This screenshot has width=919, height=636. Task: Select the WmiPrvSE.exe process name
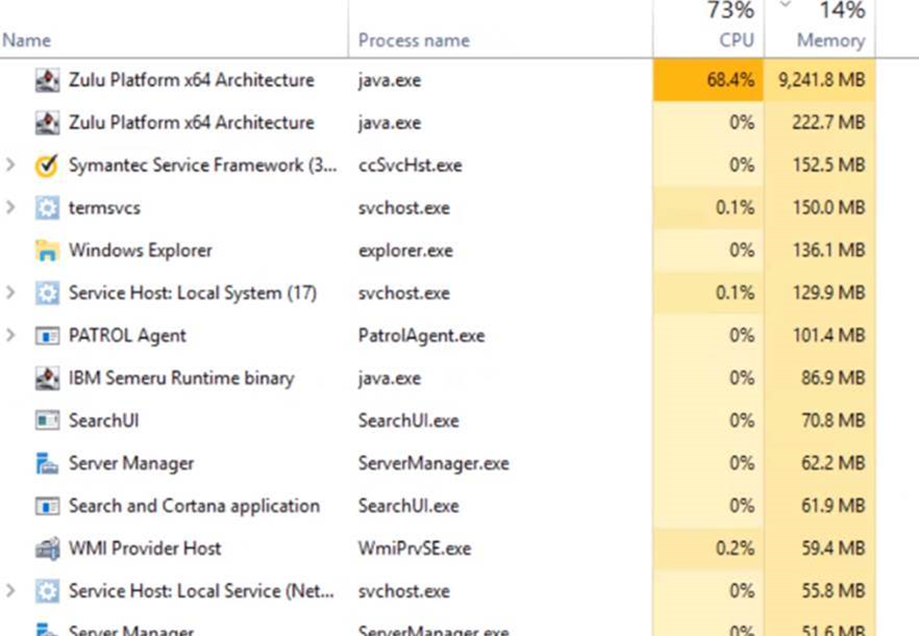coord(414,549)
